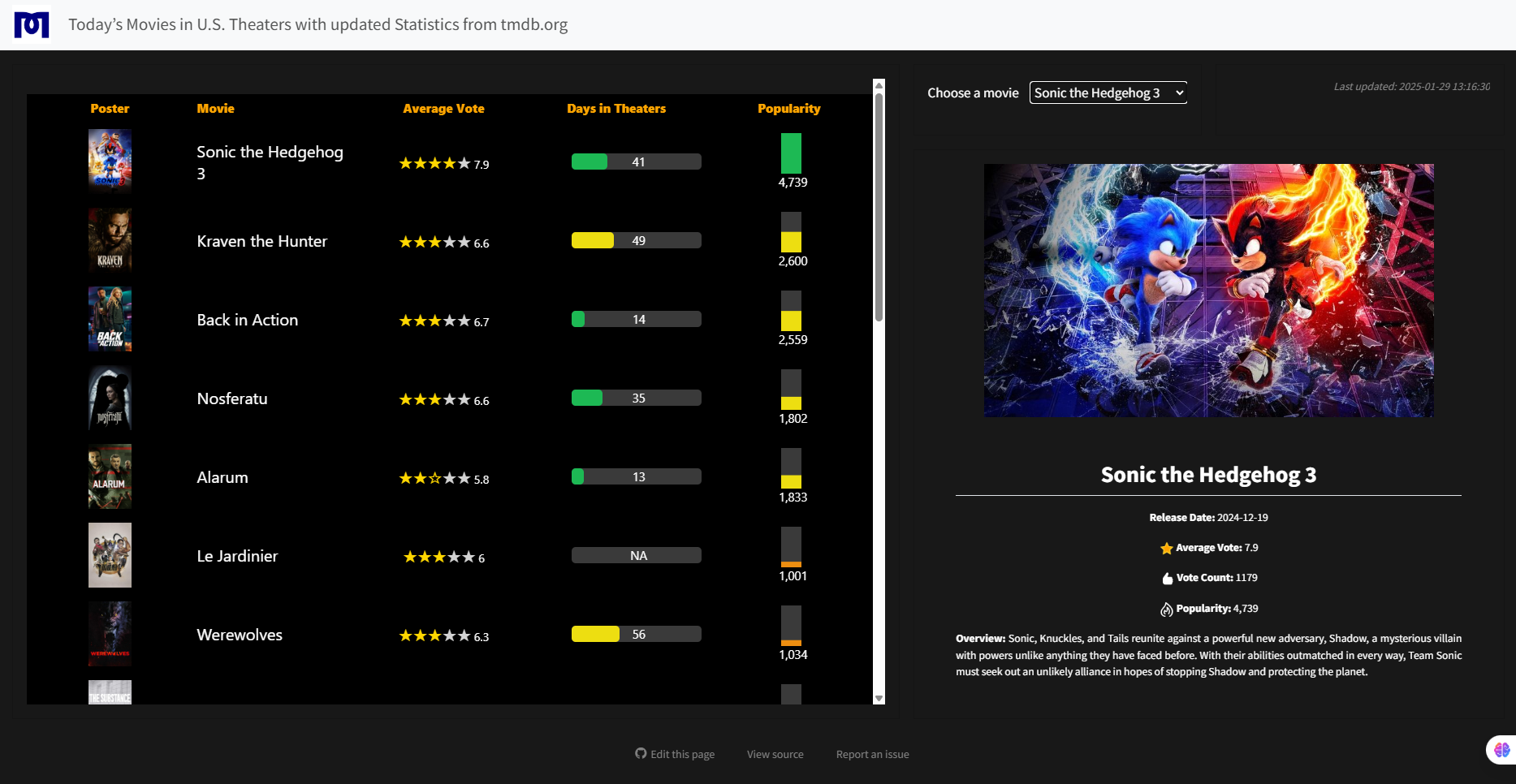Click the Nosferatu poster thumbnail

point(110,396)
